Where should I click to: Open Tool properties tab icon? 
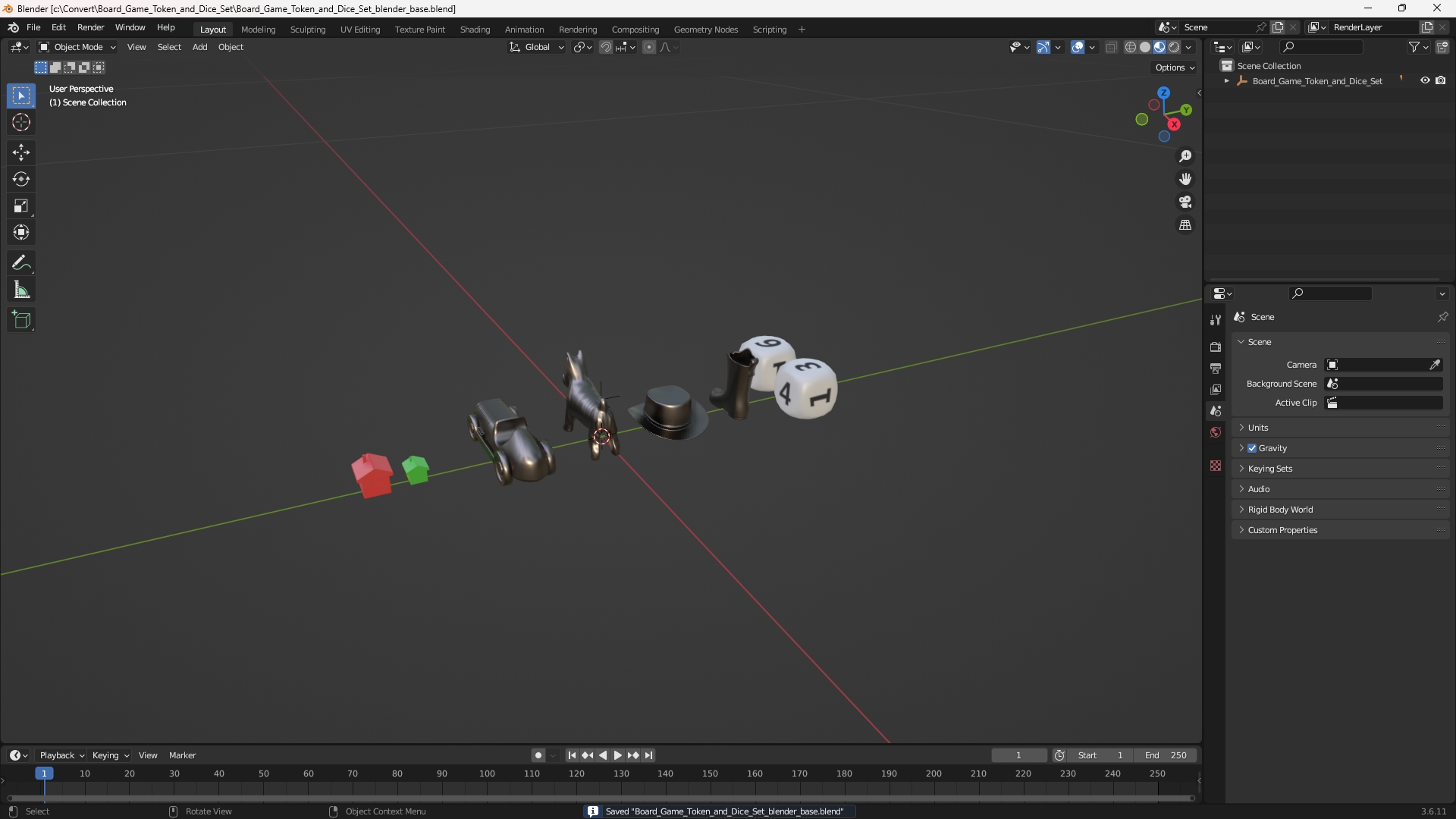coord(1216,320)
